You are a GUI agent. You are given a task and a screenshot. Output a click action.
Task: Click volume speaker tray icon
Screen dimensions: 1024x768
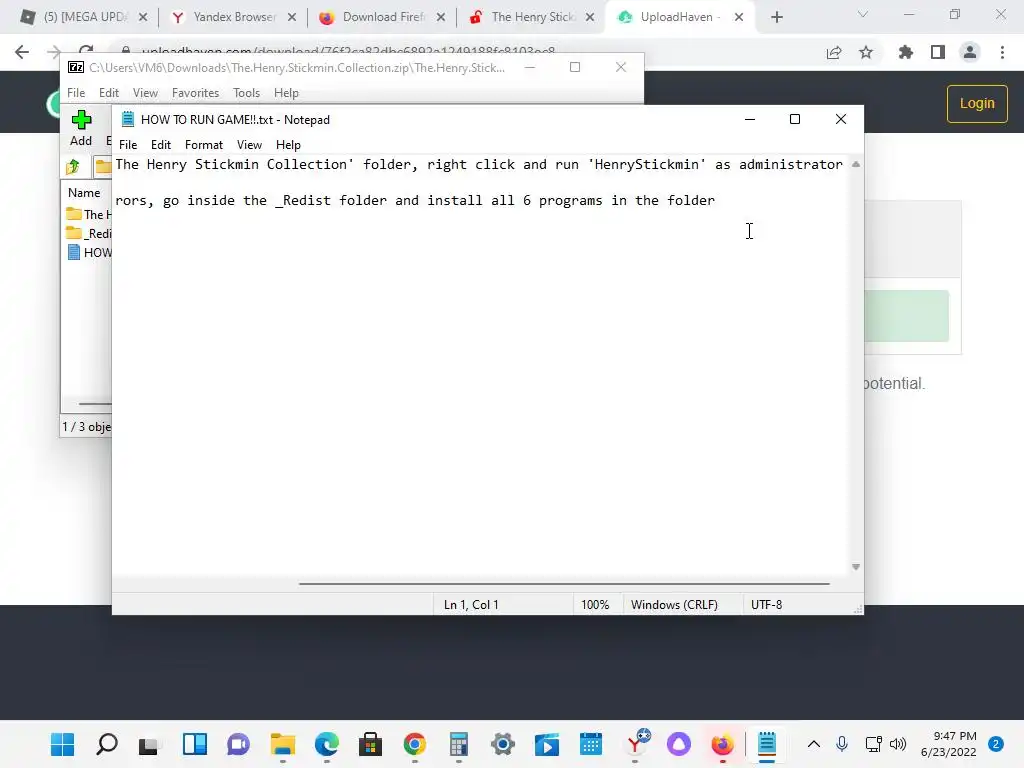pos(898,744)
